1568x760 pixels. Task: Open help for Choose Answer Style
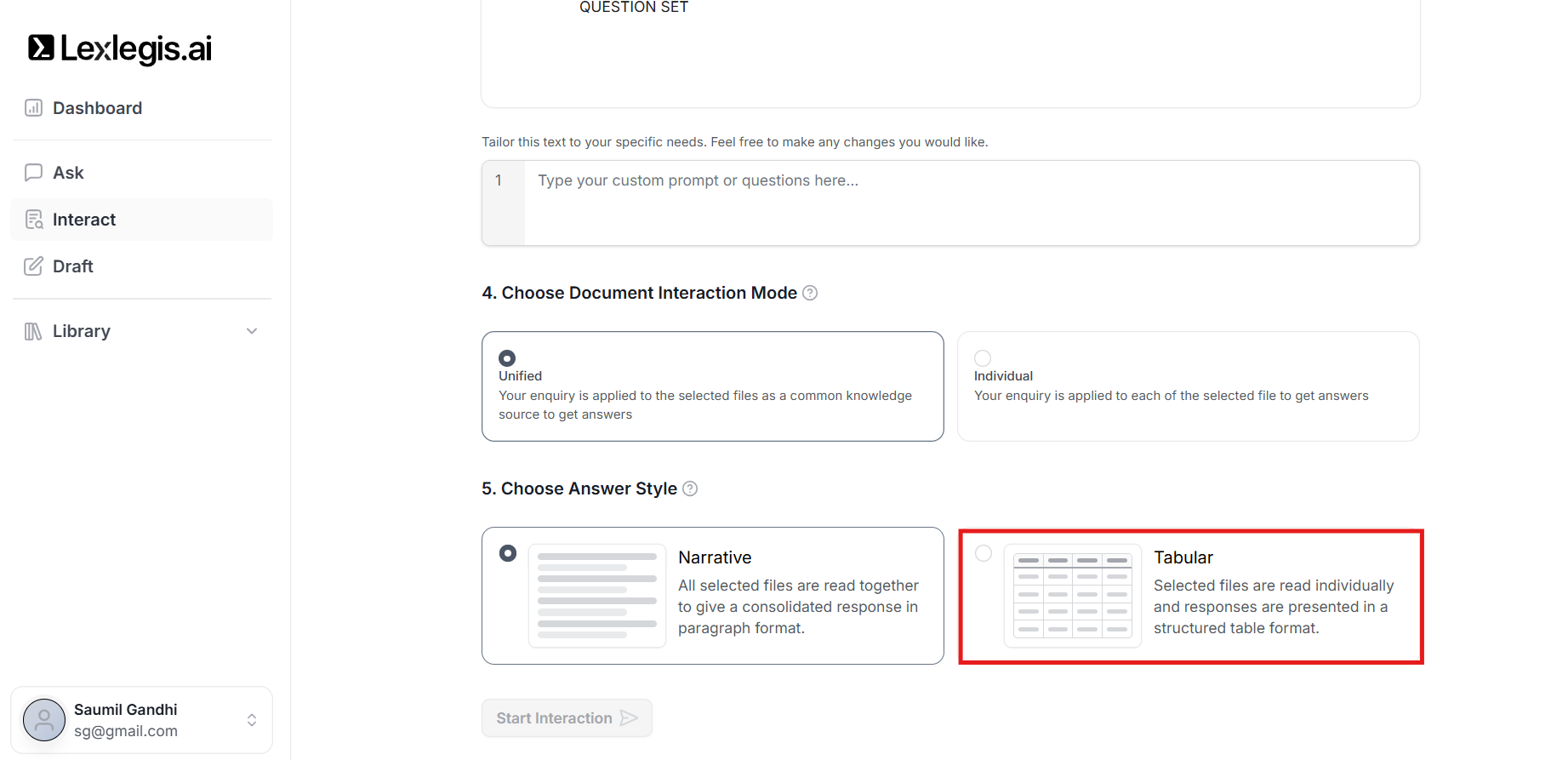pos(690,489)
